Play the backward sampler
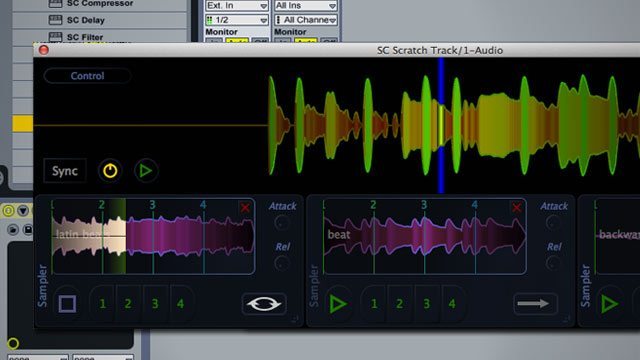This screenshot has height=360, width=640. click(609, 304)
